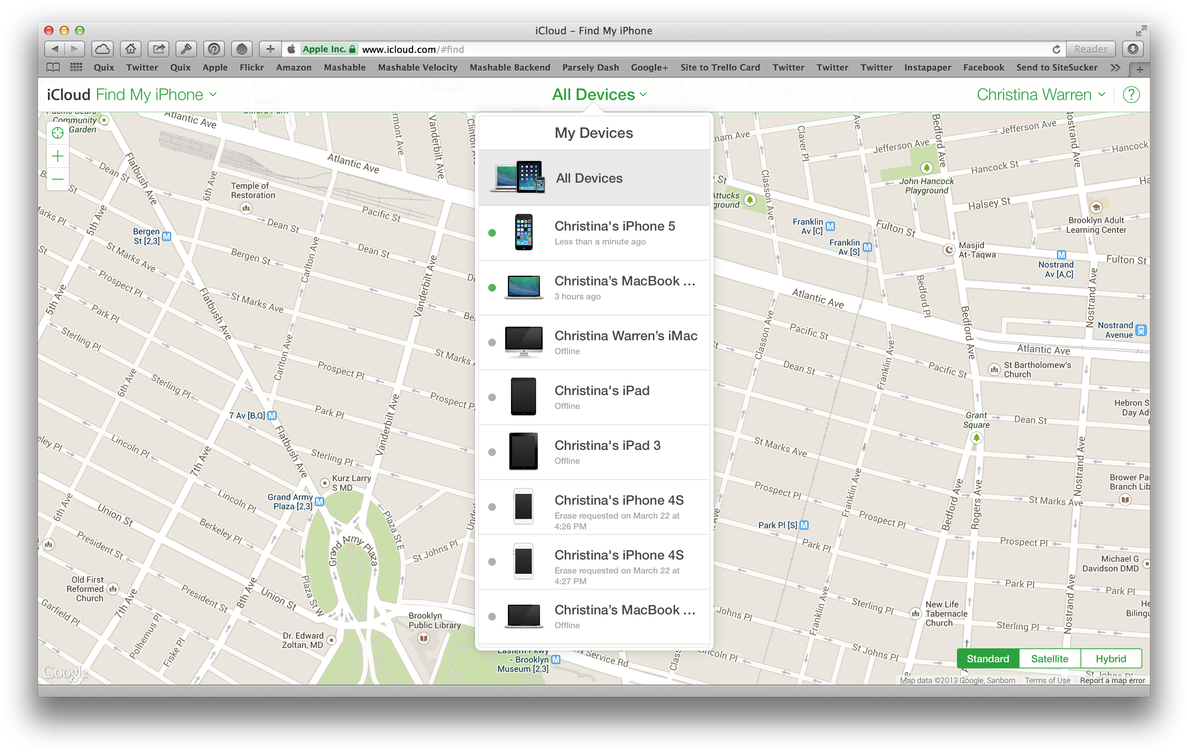Open the Mashable bookmark

tap(344, 68)
